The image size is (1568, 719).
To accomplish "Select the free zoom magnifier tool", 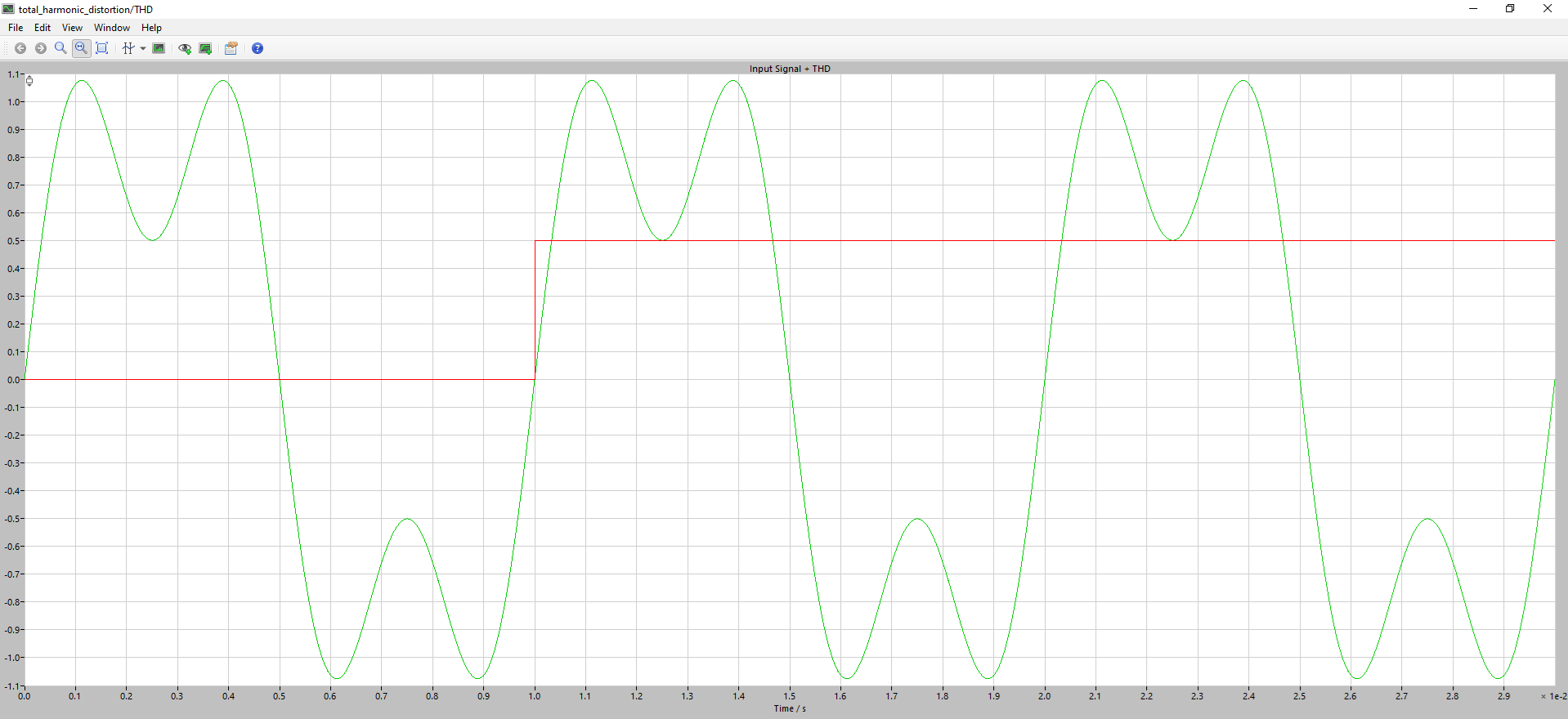I will pos(60,48).
